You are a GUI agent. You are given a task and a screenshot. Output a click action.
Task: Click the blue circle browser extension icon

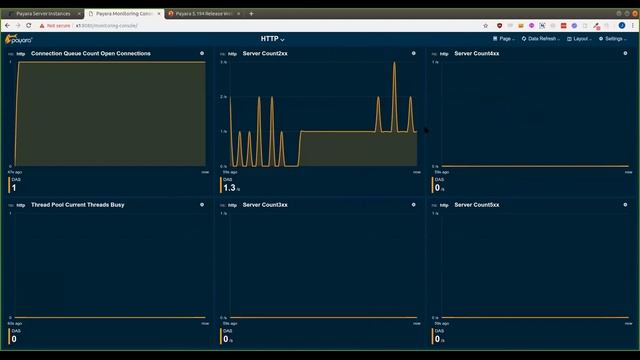[x=574, y=26]
